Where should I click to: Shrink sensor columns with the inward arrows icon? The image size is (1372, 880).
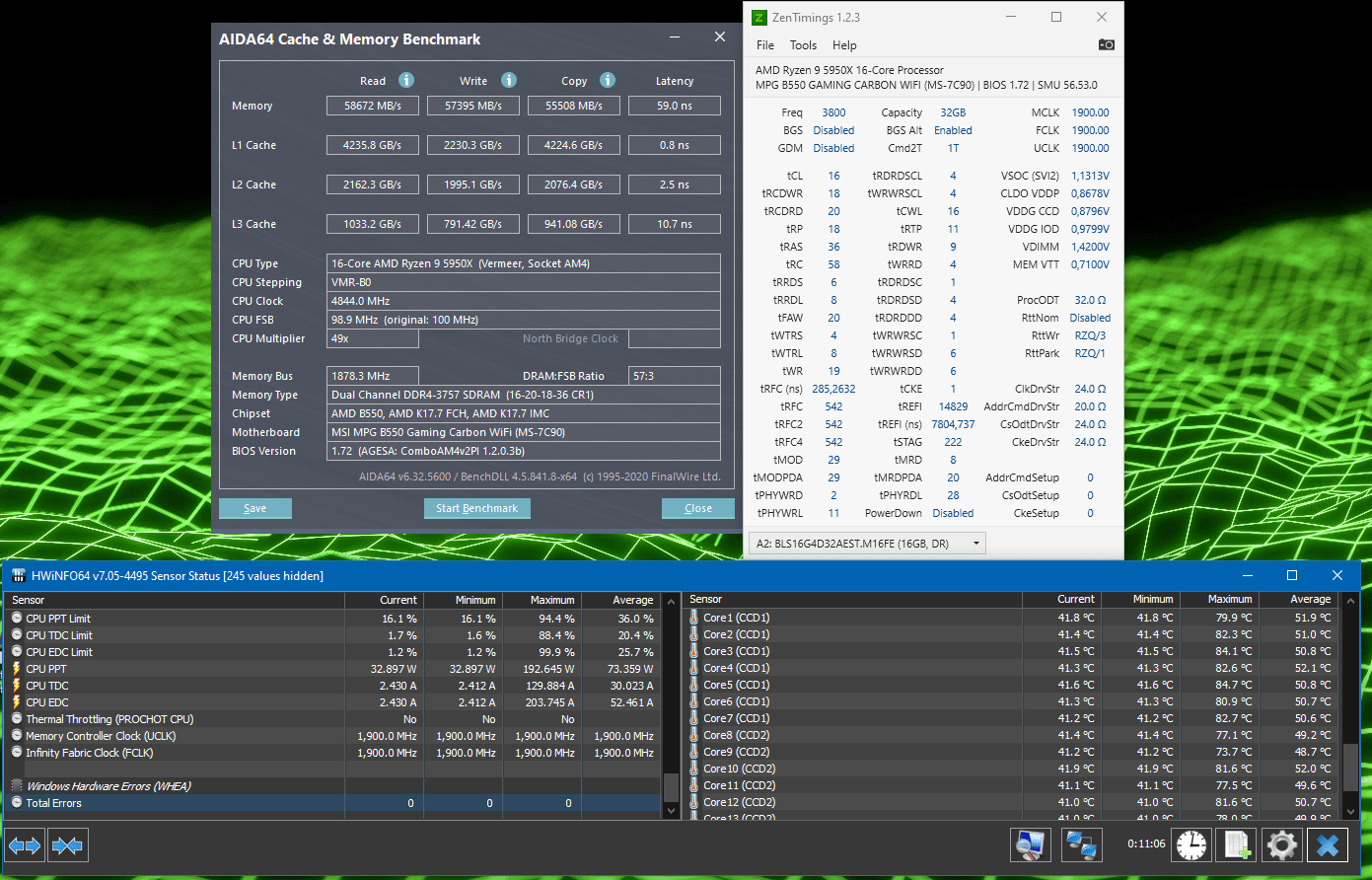tap(67, 845)
